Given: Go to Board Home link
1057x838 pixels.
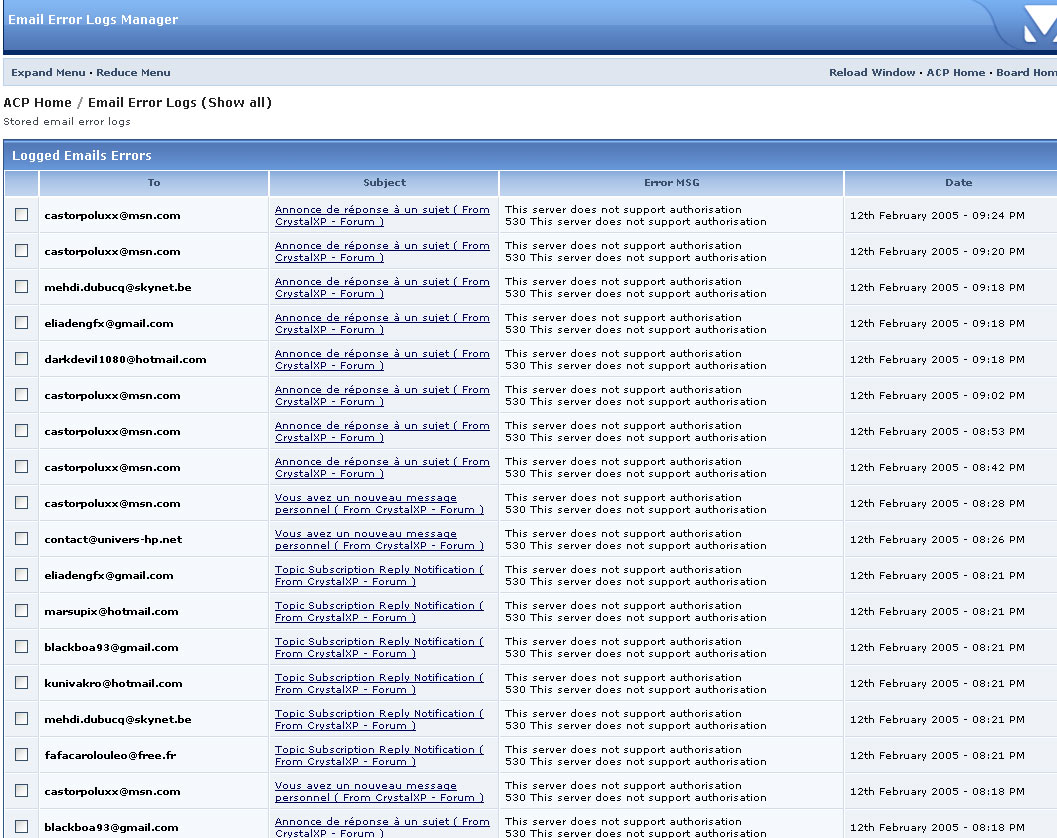Looking at the screenshot, I should point(1026,72).
